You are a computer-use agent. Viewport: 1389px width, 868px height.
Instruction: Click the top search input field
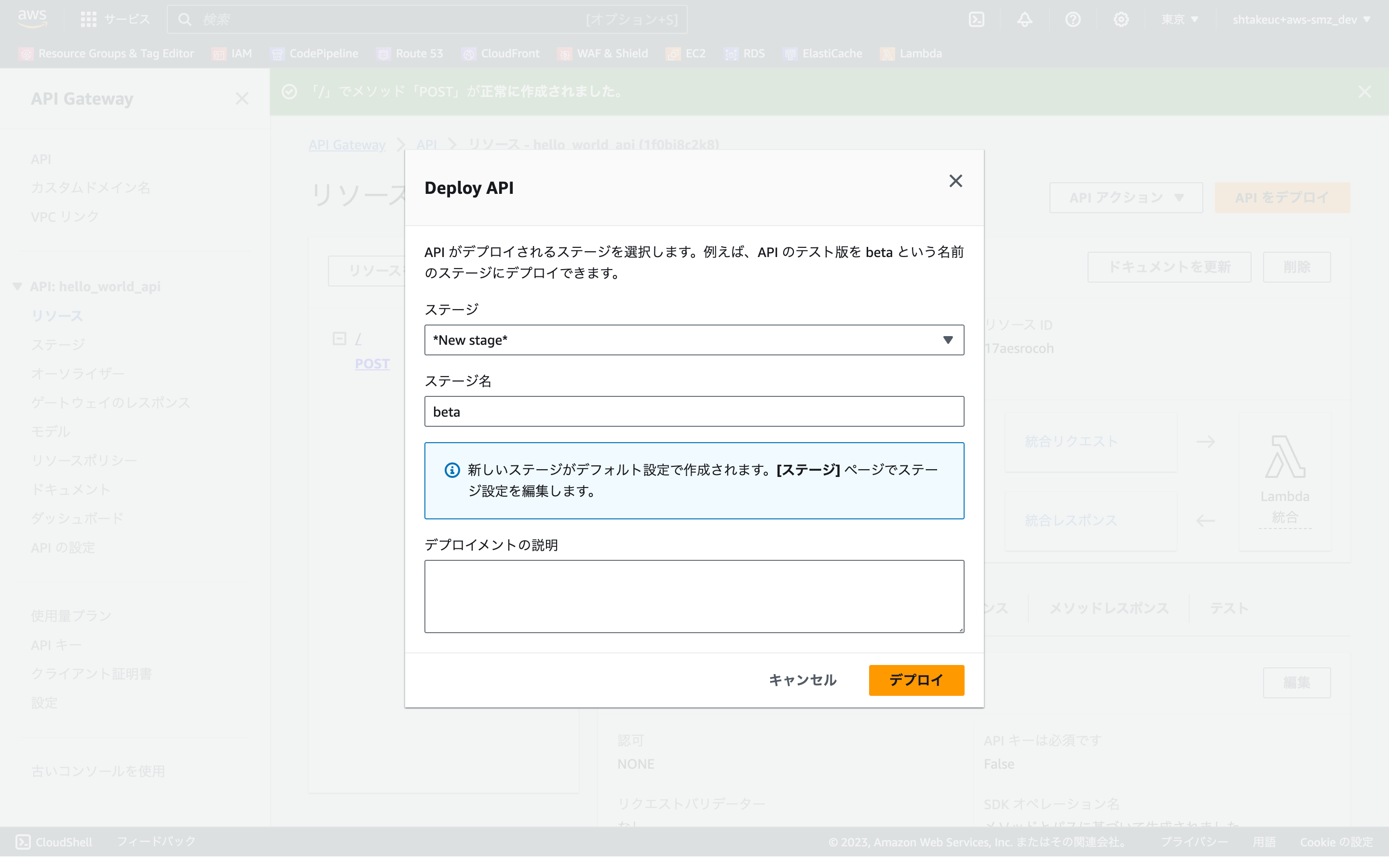click(x=426, y=19)
